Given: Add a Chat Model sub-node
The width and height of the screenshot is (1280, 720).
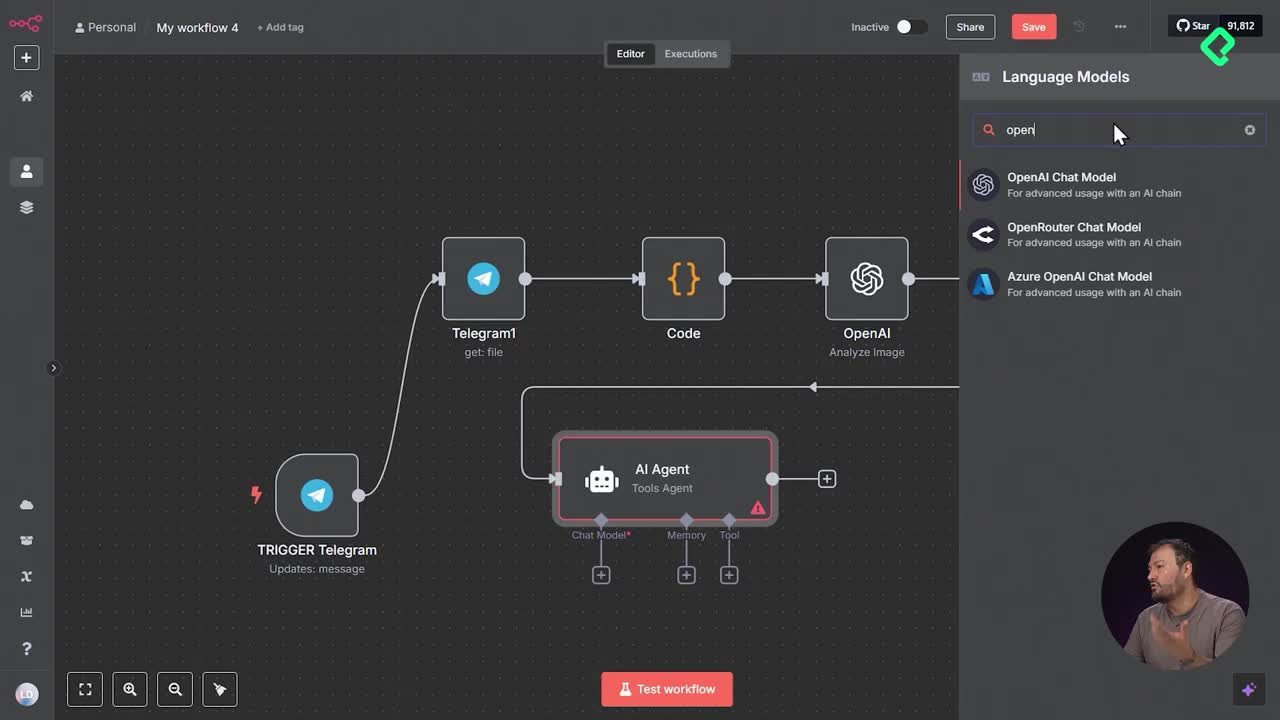Looking at the screenshot, I should (x=601, y=575).
